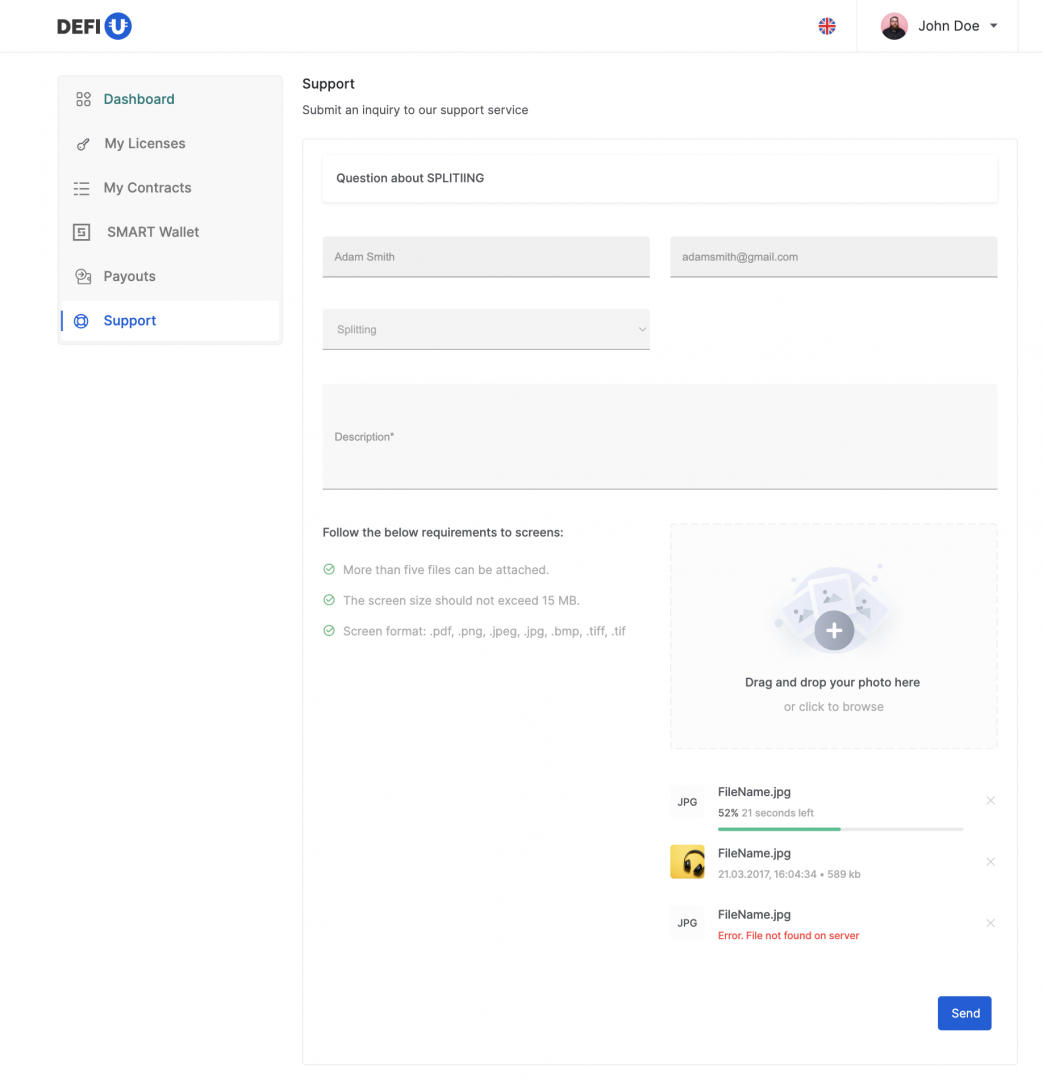Image resolution: width=1043 pixels, height=1080 pixels.
Task: Click the checkmark beside 15 MB size rule
Action: click(329, 600)
